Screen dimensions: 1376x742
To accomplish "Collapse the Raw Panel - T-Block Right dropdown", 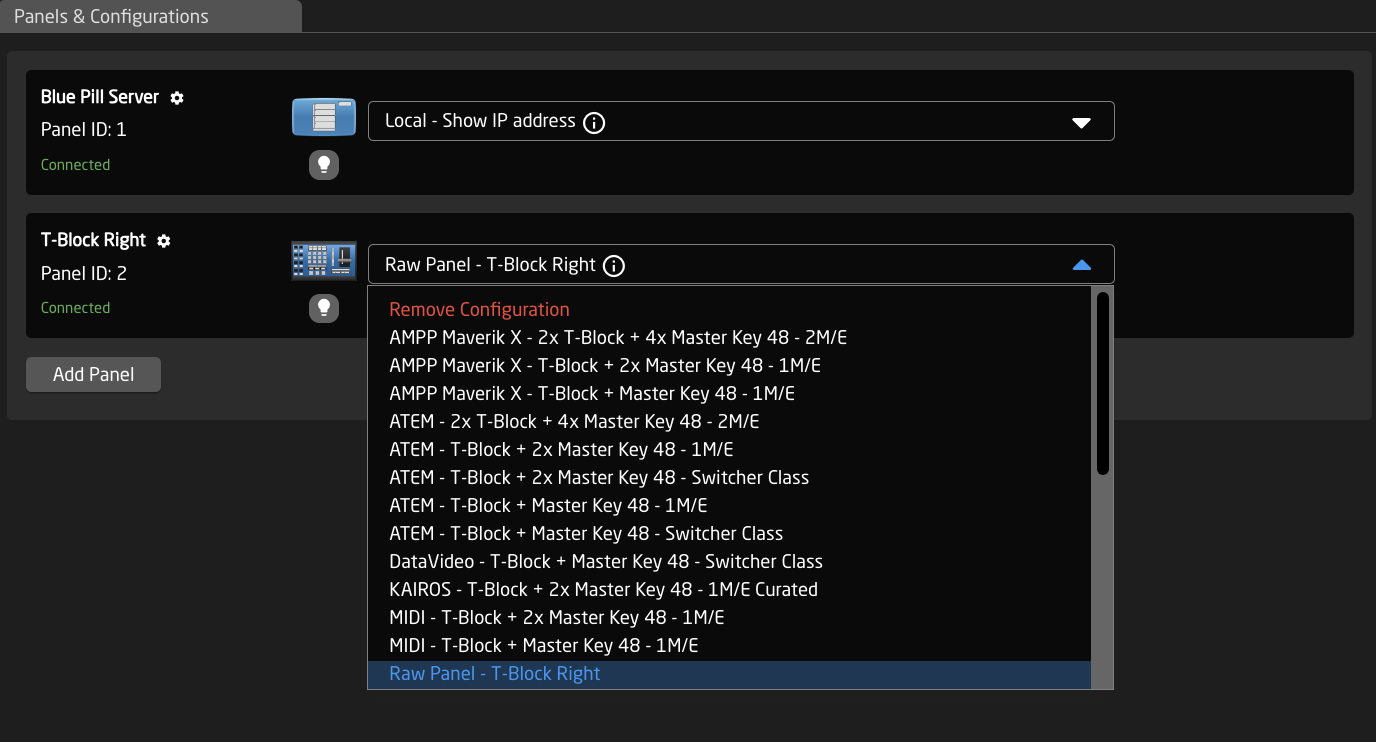I will [1081, 265].
